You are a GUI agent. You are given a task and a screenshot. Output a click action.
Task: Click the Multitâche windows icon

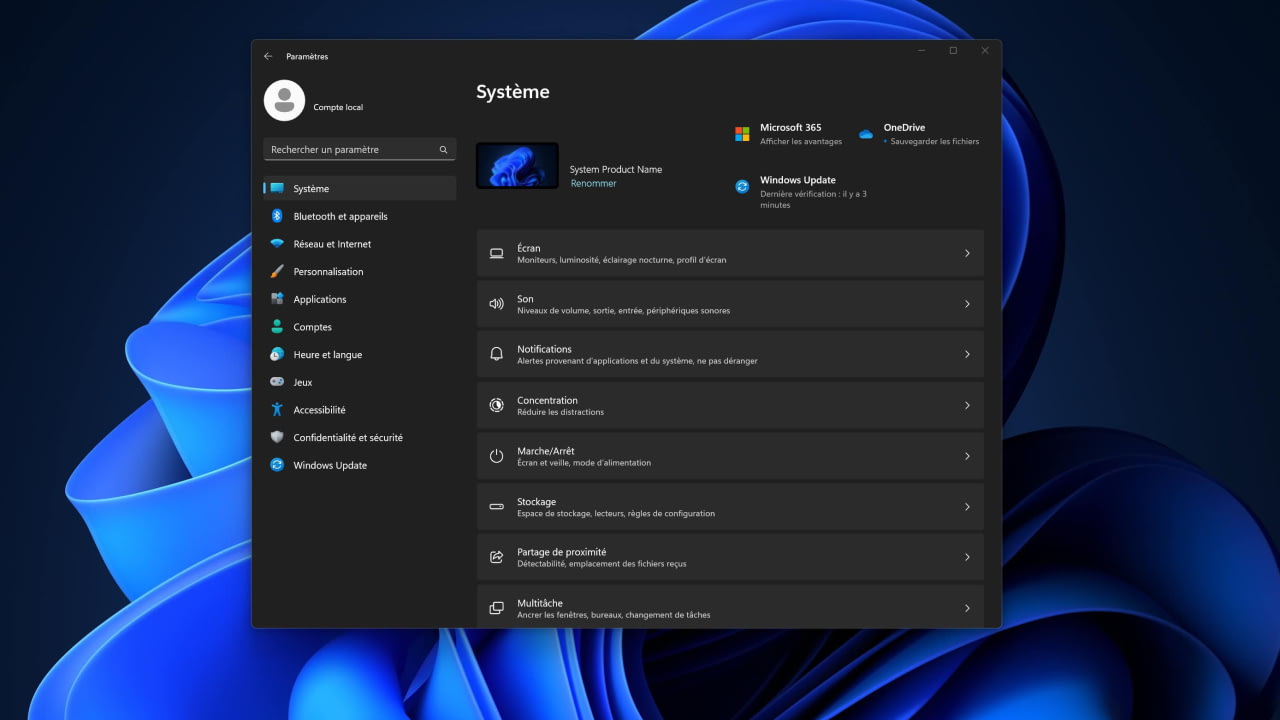coord(496,608)
